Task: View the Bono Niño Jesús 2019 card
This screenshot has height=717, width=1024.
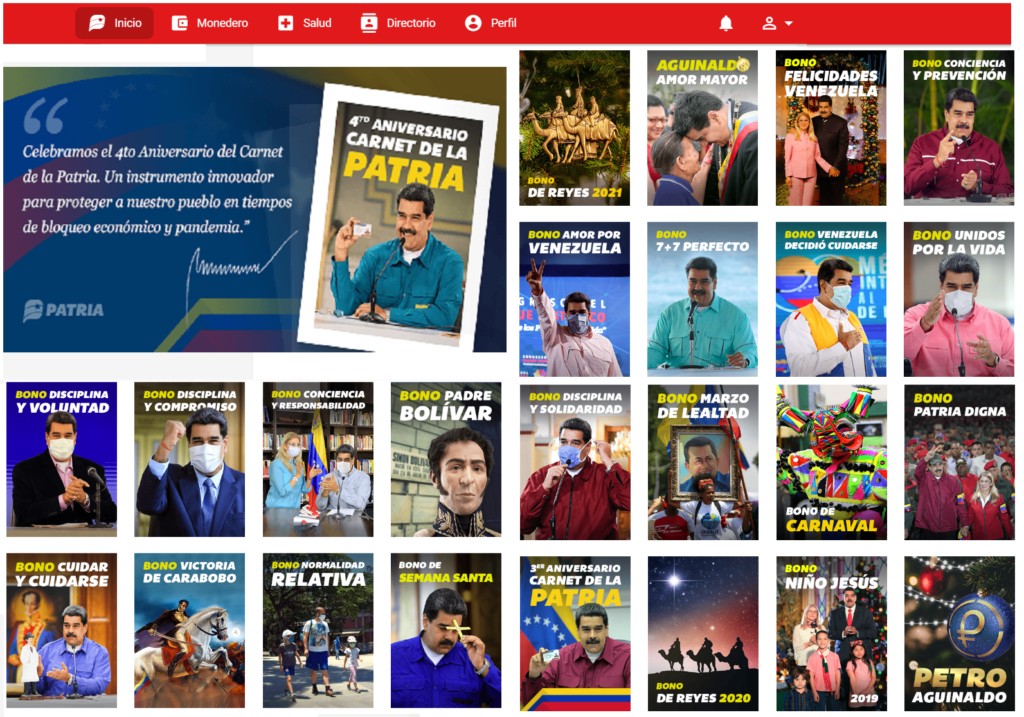Action: 831,633
